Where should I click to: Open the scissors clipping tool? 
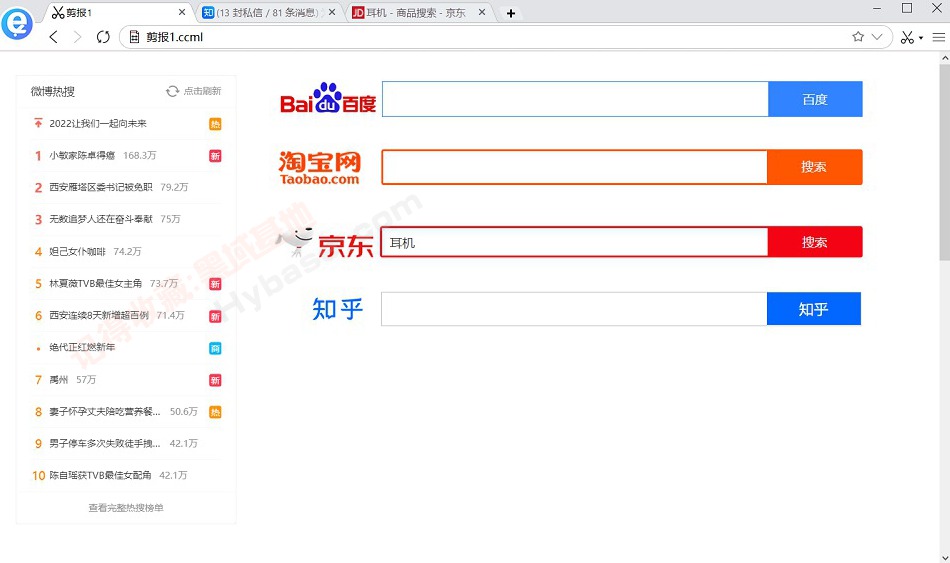(906, 38)
